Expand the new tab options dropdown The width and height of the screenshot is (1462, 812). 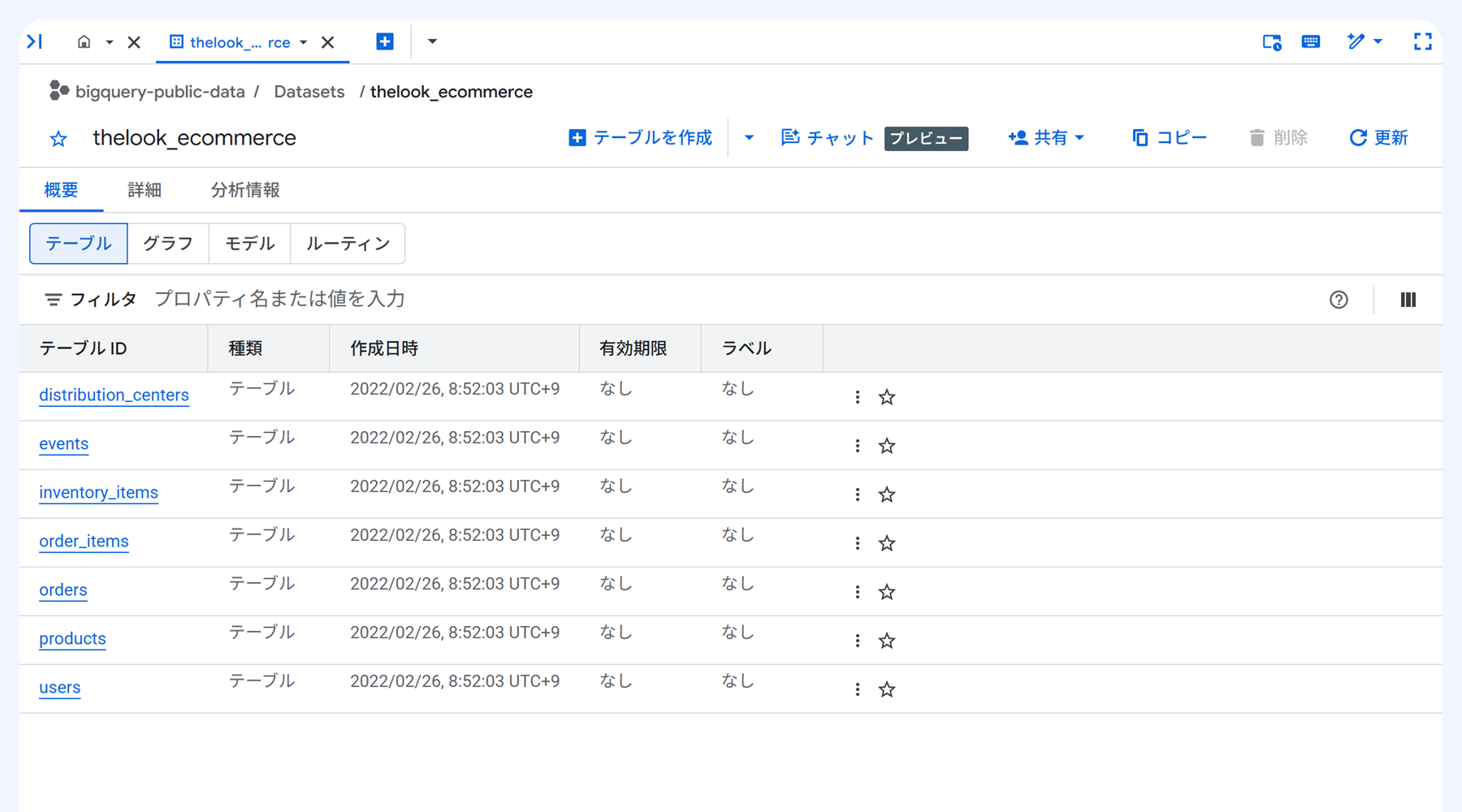[432, 41]
